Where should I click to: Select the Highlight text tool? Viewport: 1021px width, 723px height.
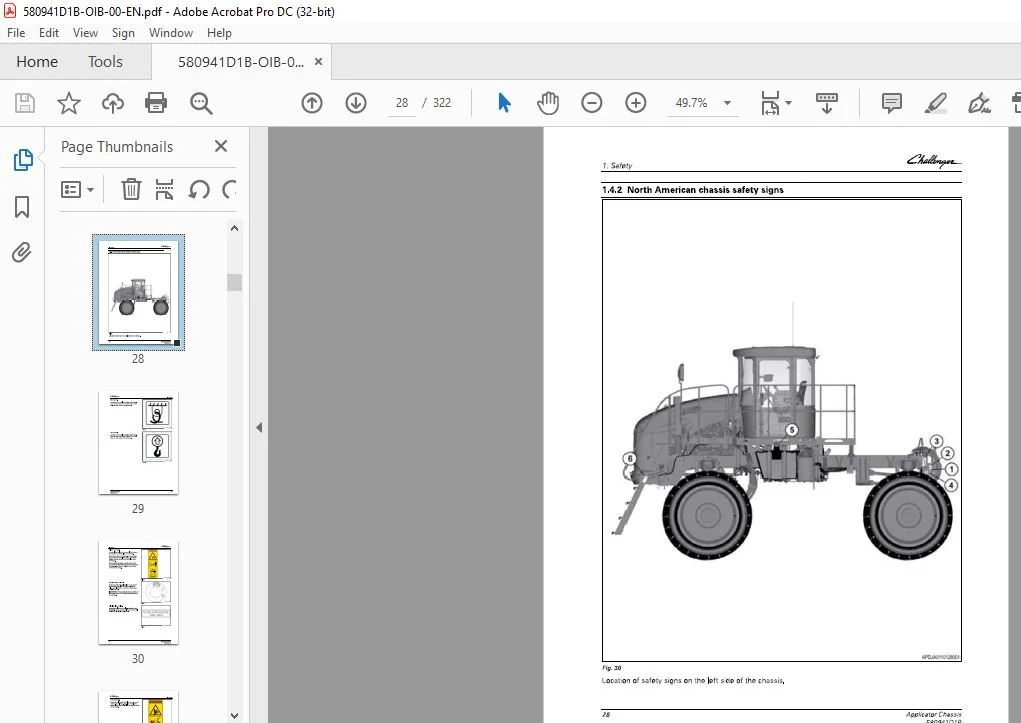click(x=936, y=103)
